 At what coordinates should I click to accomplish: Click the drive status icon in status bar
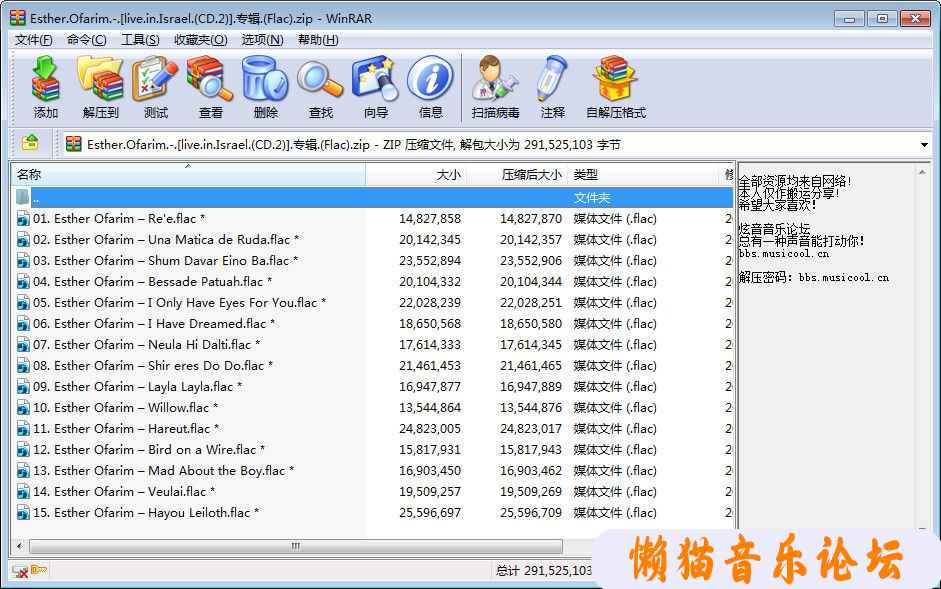click(x=20, y=570)
